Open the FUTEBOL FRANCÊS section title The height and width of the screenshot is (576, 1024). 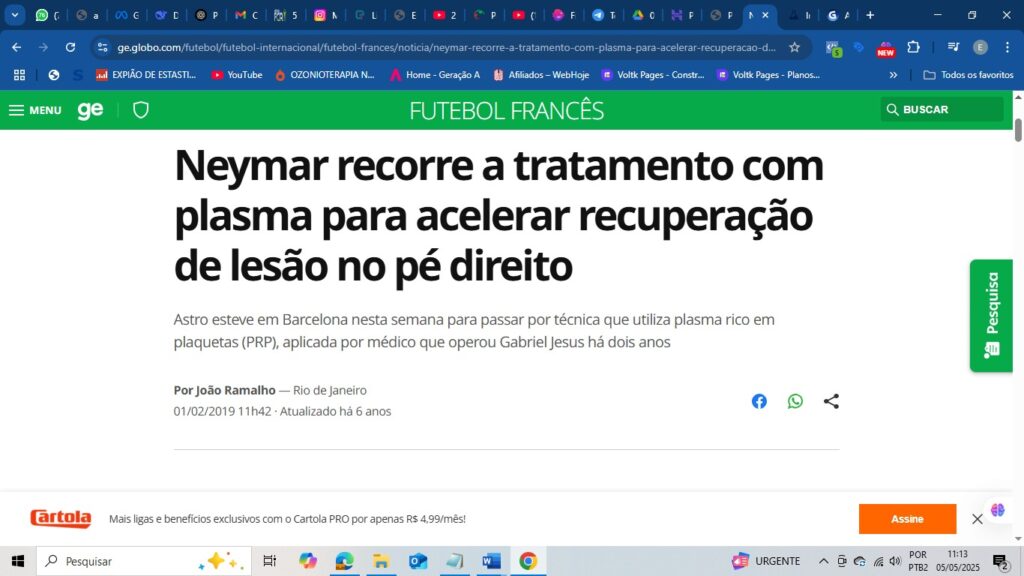click(506, 110)
